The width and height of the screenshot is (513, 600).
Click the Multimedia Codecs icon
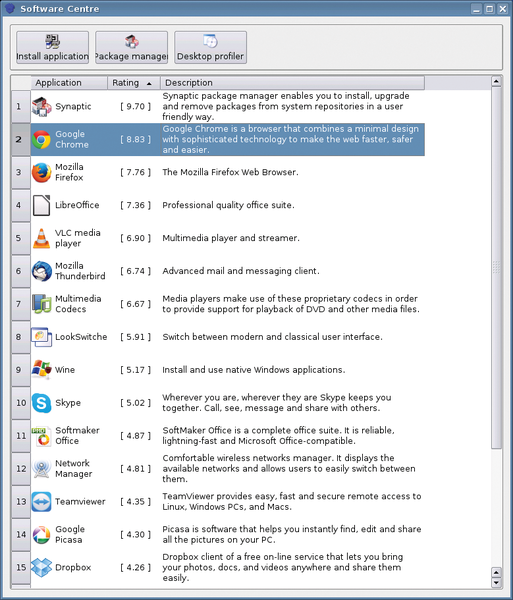41,304
